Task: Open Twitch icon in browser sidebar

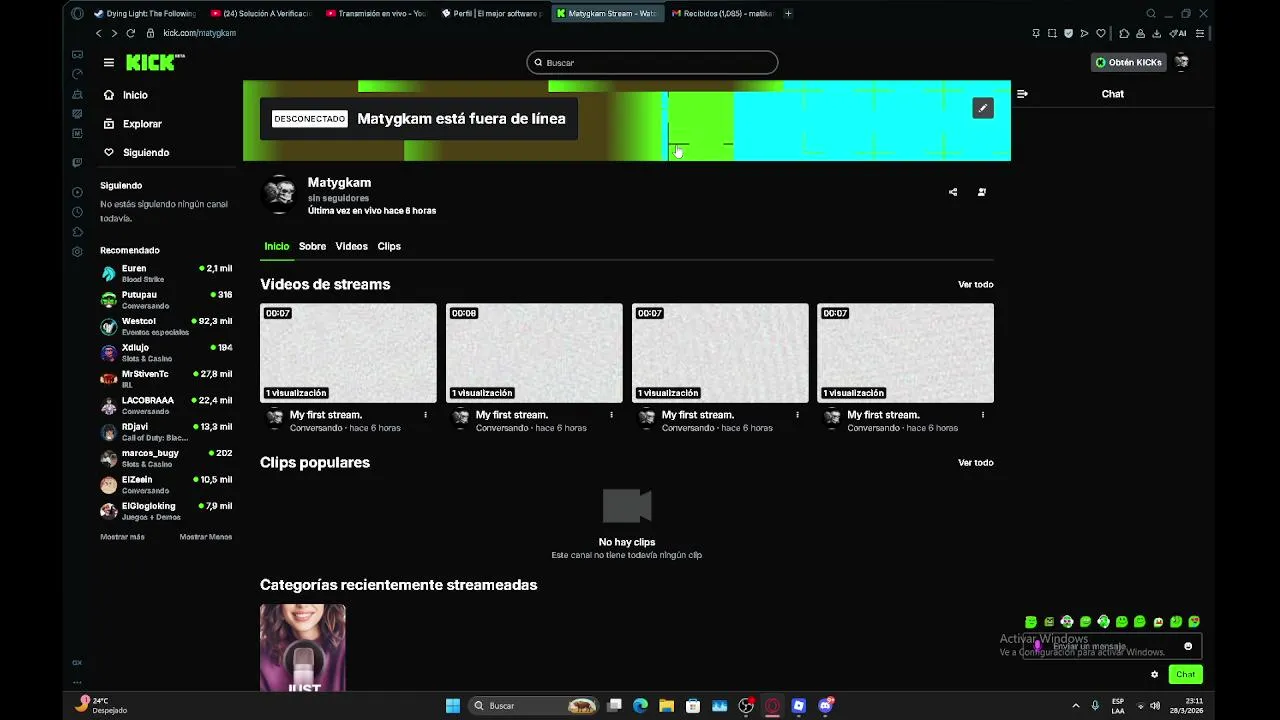Action: tap(77, 162)
